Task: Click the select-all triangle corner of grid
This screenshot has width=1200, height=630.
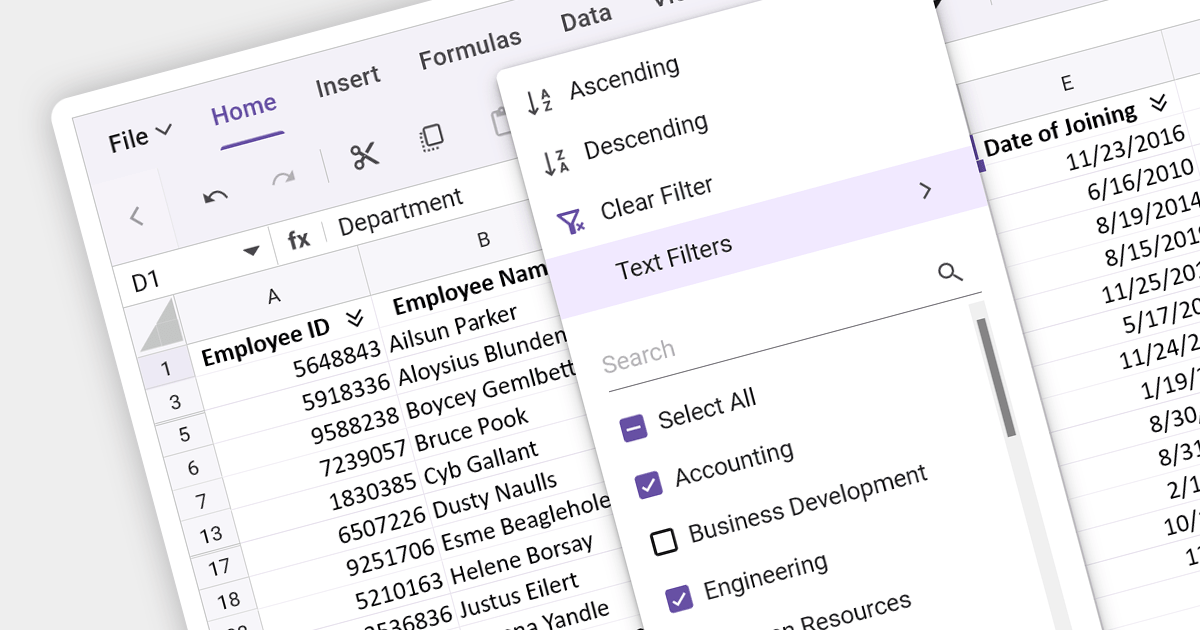Action: click(160, 325)
